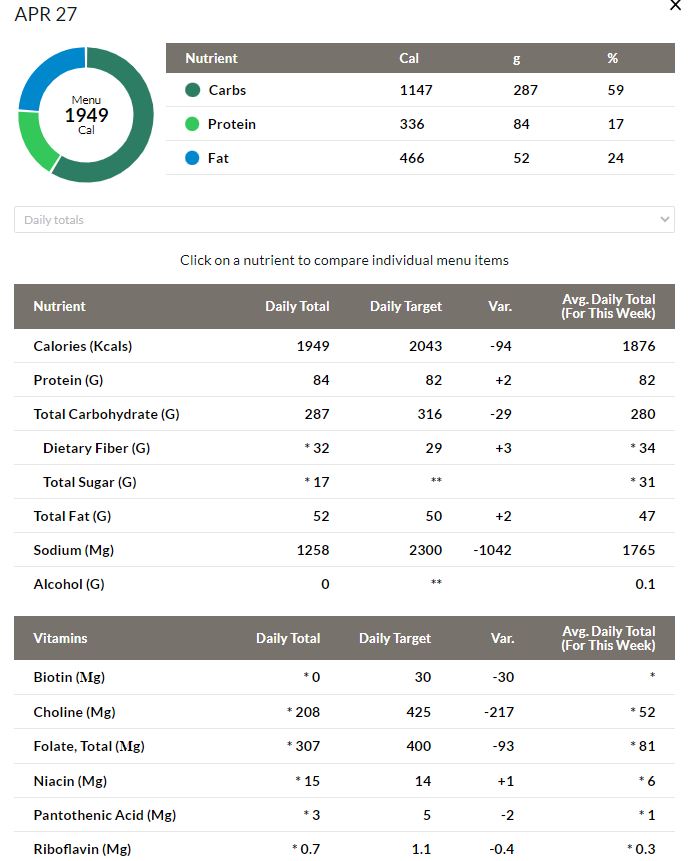Select the light green Protein legend dot
691x861 pixels.
[192, 124]
